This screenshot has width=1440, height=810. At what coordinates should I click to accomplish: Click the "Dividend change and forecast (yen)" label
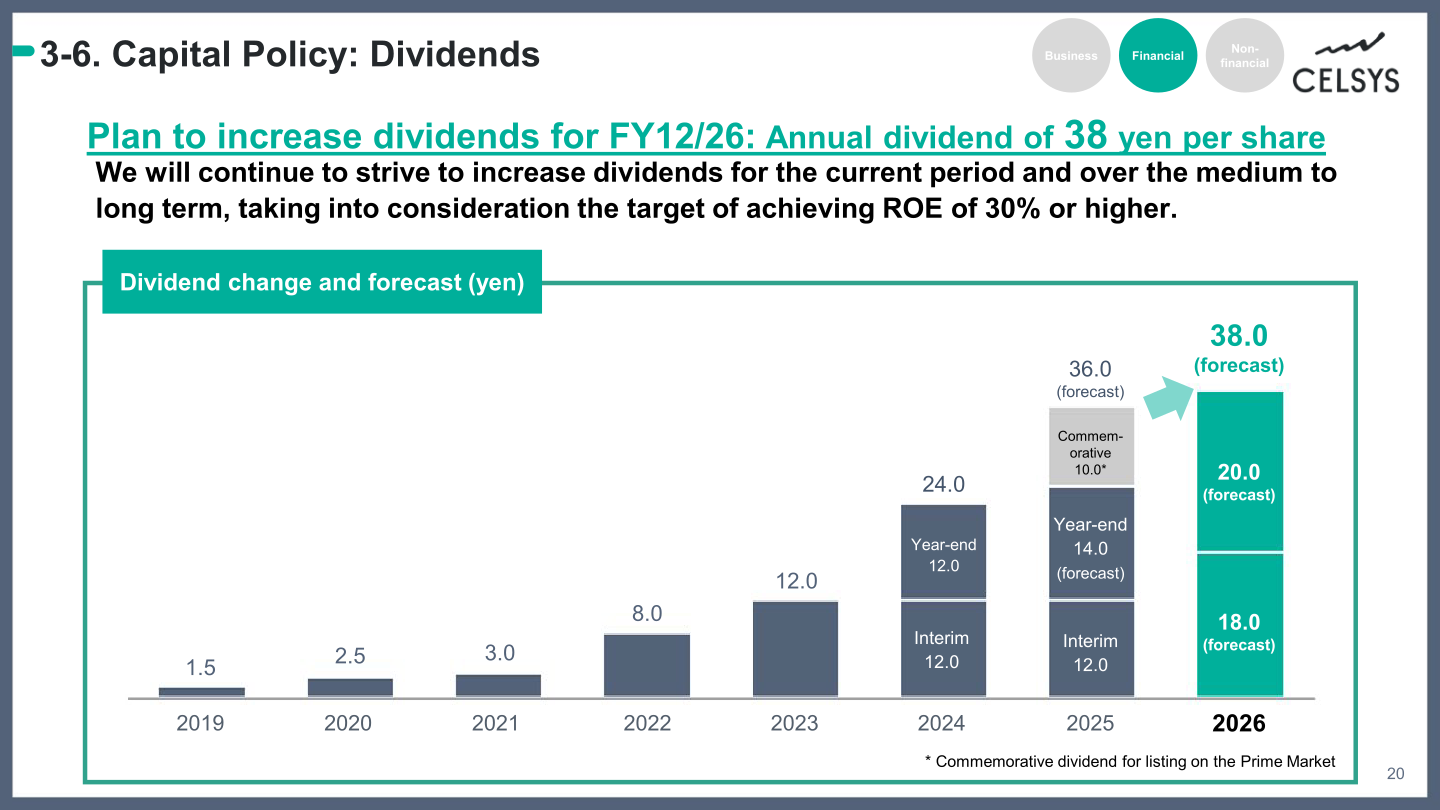pos(322,282)
